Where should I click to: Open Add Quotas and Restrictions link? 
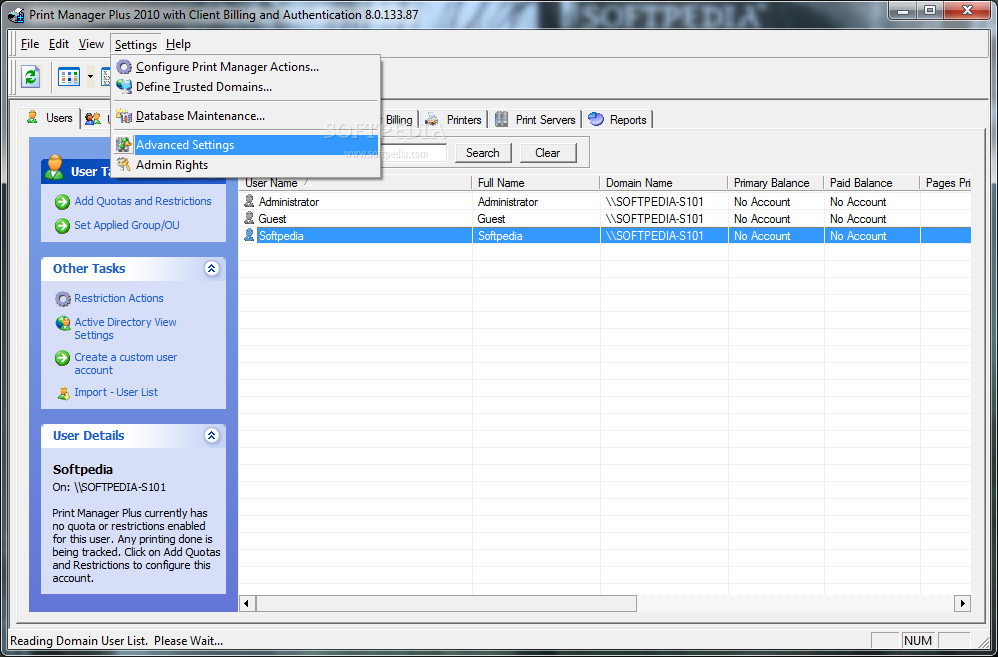click(143, 201)
